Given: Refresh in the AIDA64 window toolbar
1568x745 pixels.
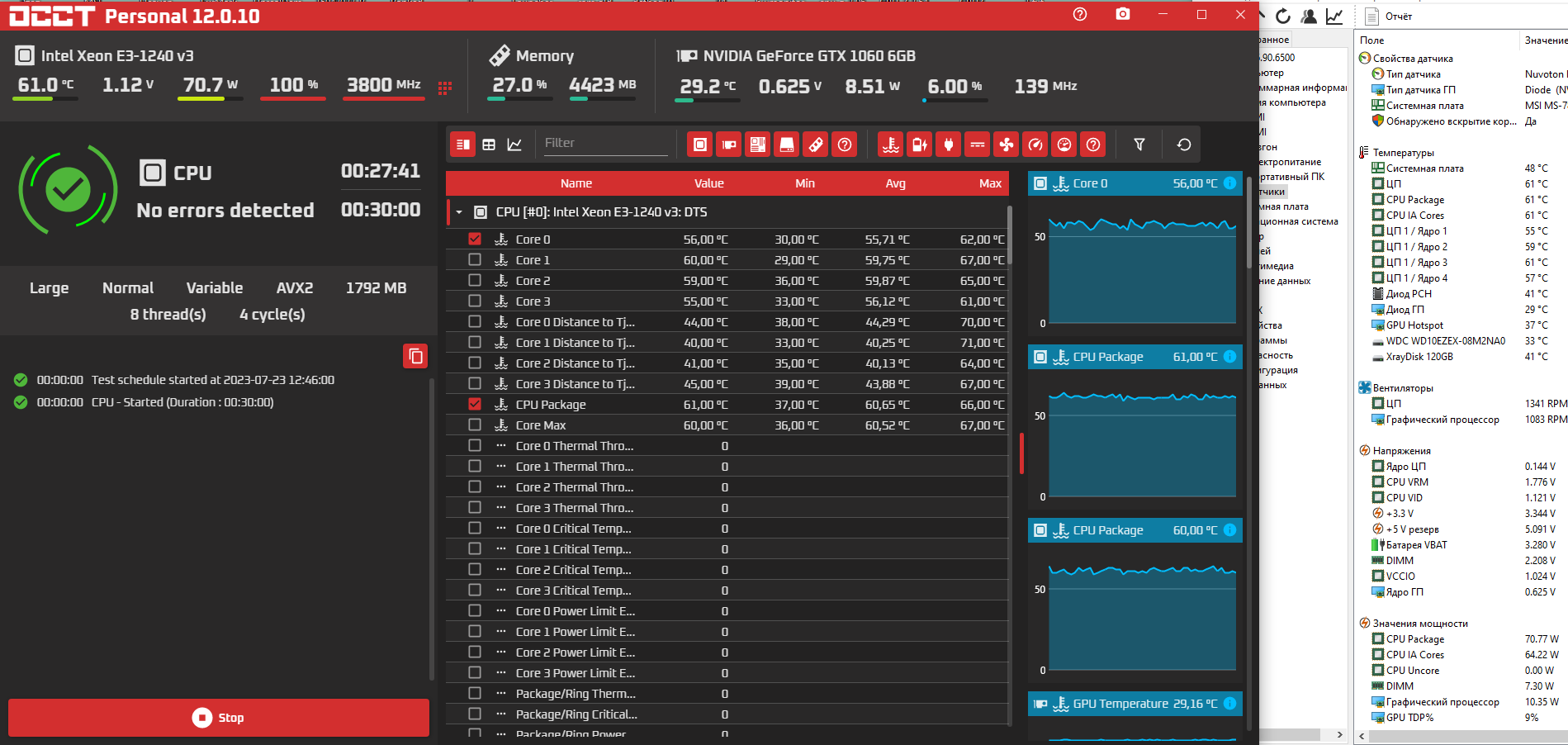Looking at the screenshot, I should point(1283,16).
